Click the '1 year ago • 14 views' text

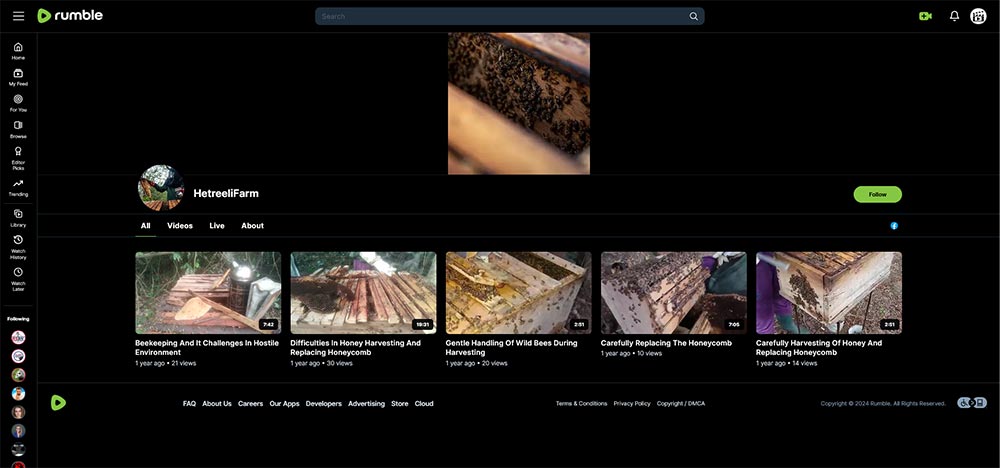[786, 363]
